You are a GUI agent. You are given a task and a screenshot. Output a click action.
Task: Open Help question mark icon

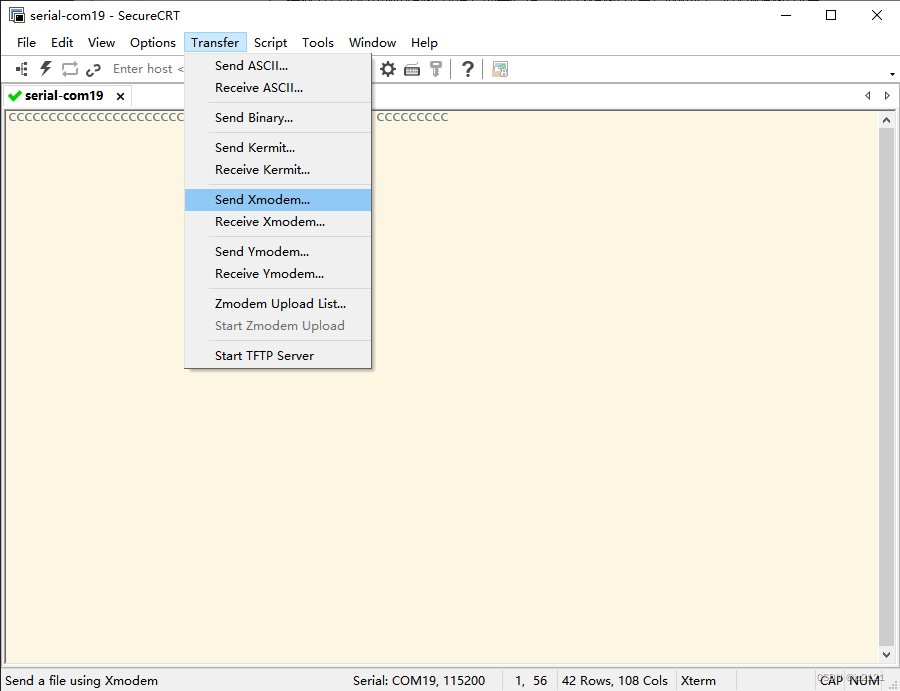point(467,69)
